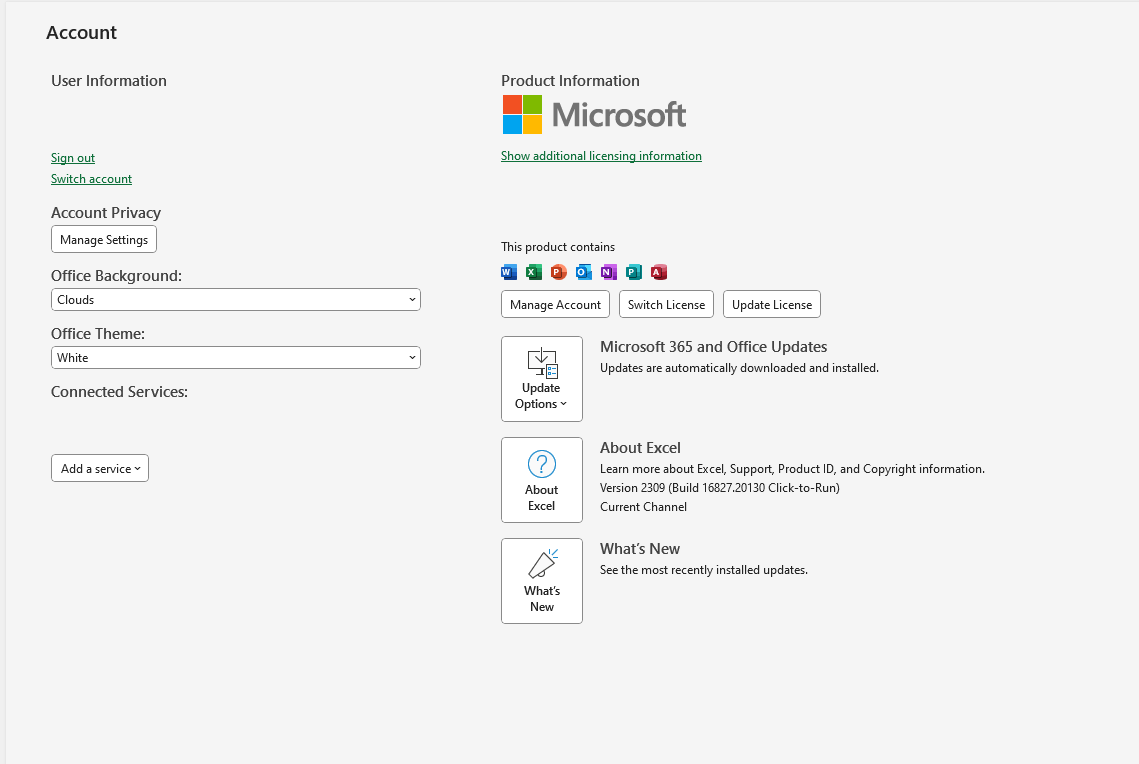
Task: Open Update Options menu
Action: (542, 378)
